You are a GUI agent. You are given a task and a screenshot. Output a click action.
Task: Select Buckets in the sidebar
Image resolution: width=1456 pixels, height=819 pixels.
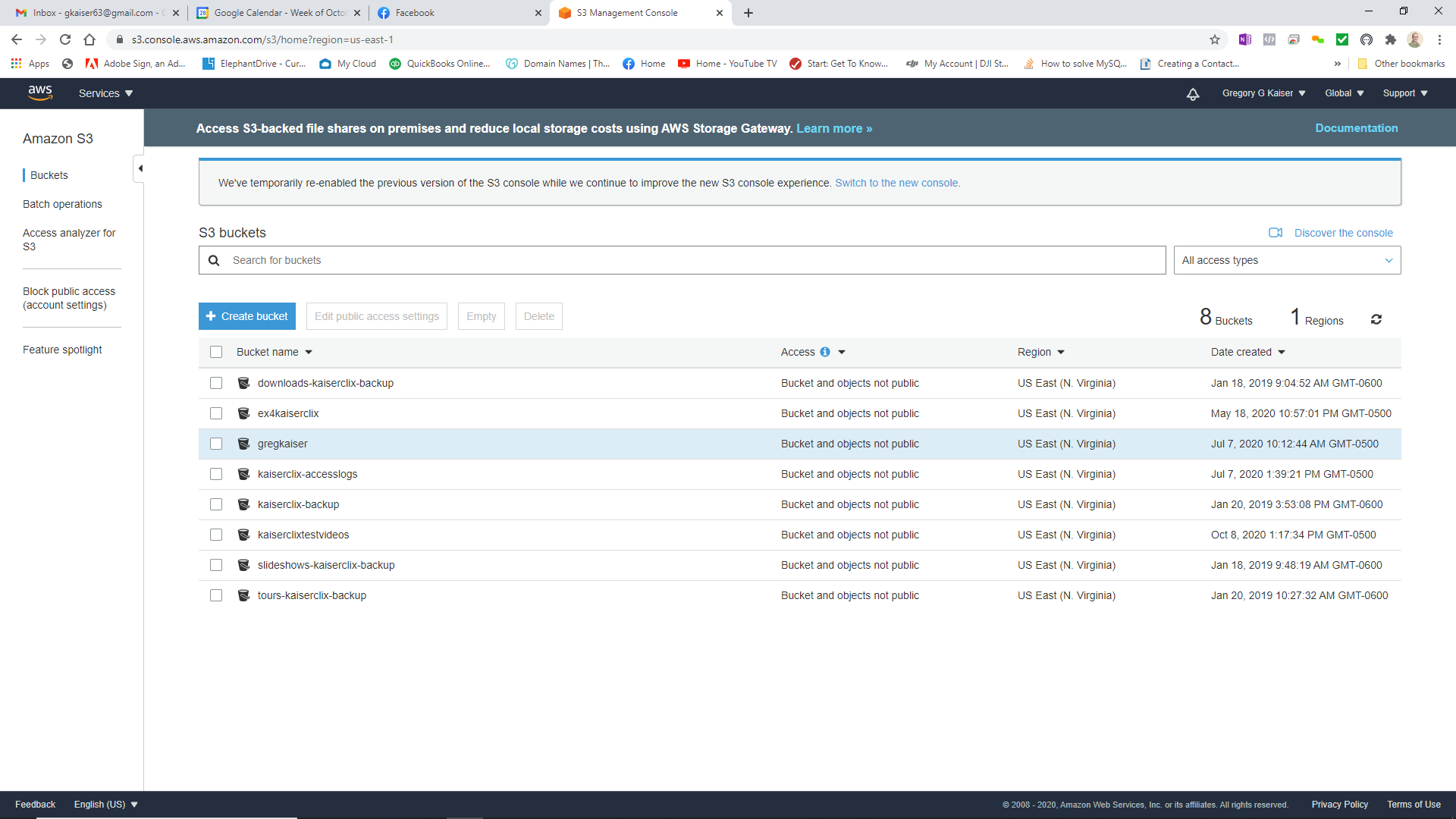tap(49, 175)
